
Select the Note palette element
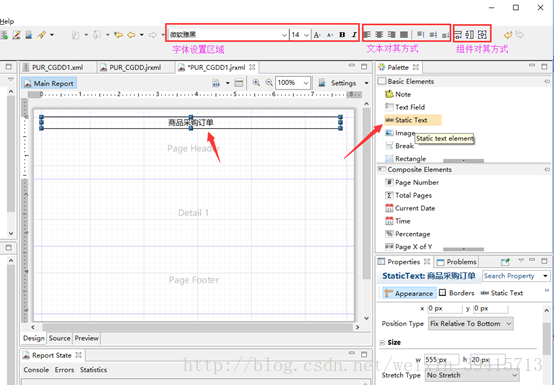(398, 94)
